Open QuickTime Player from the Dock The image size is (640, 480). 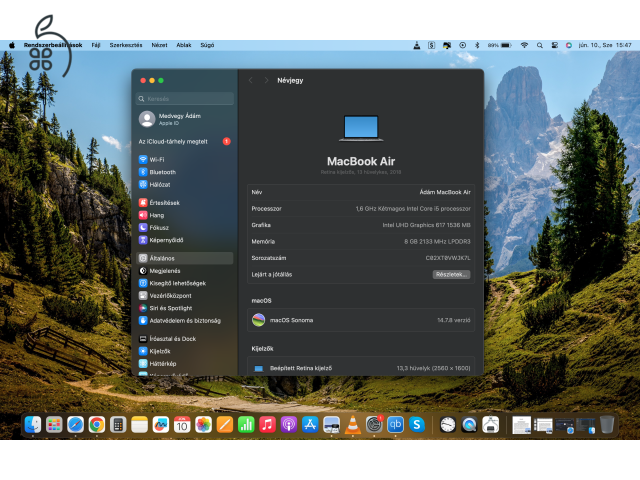(469, 425)
